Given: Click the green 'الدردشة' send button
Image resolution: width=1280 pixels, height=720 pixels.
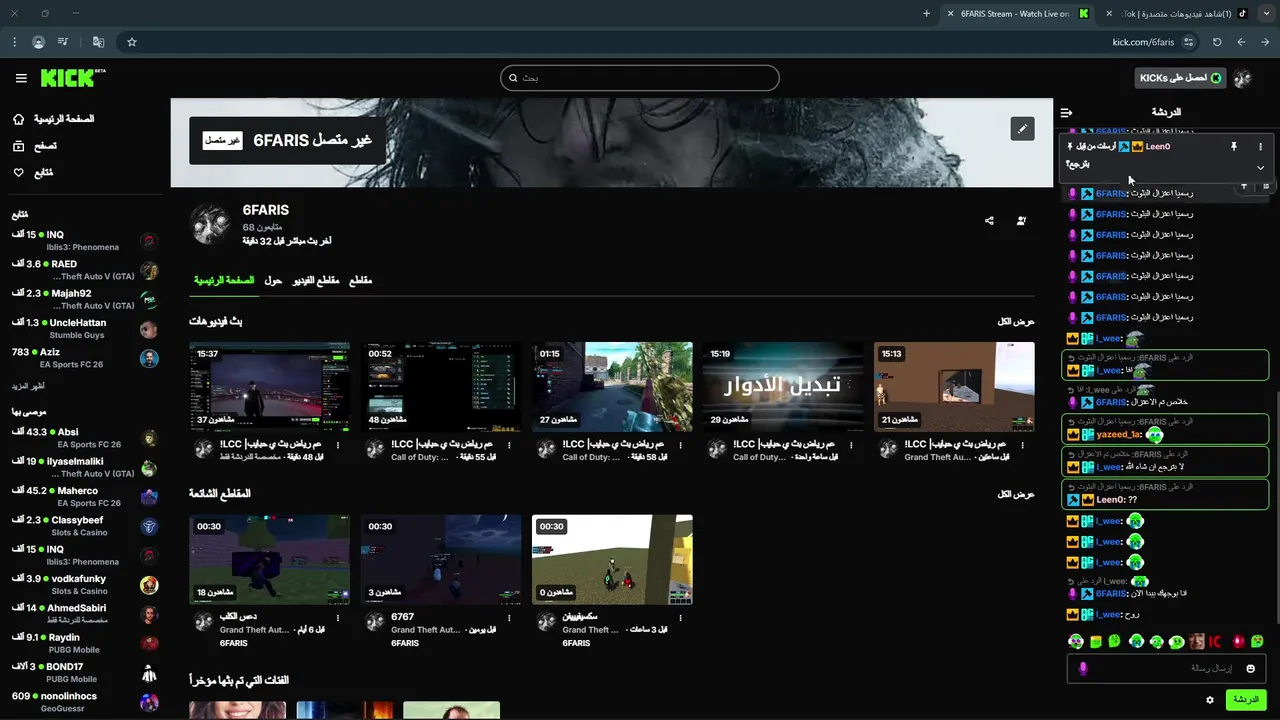Looking at the screenshot, I should (x=1246, y=700).
